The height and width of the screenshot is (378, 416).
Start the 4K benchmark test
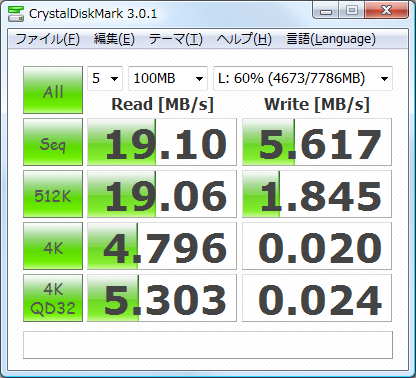pyautogui.click(x=53, y=246)
